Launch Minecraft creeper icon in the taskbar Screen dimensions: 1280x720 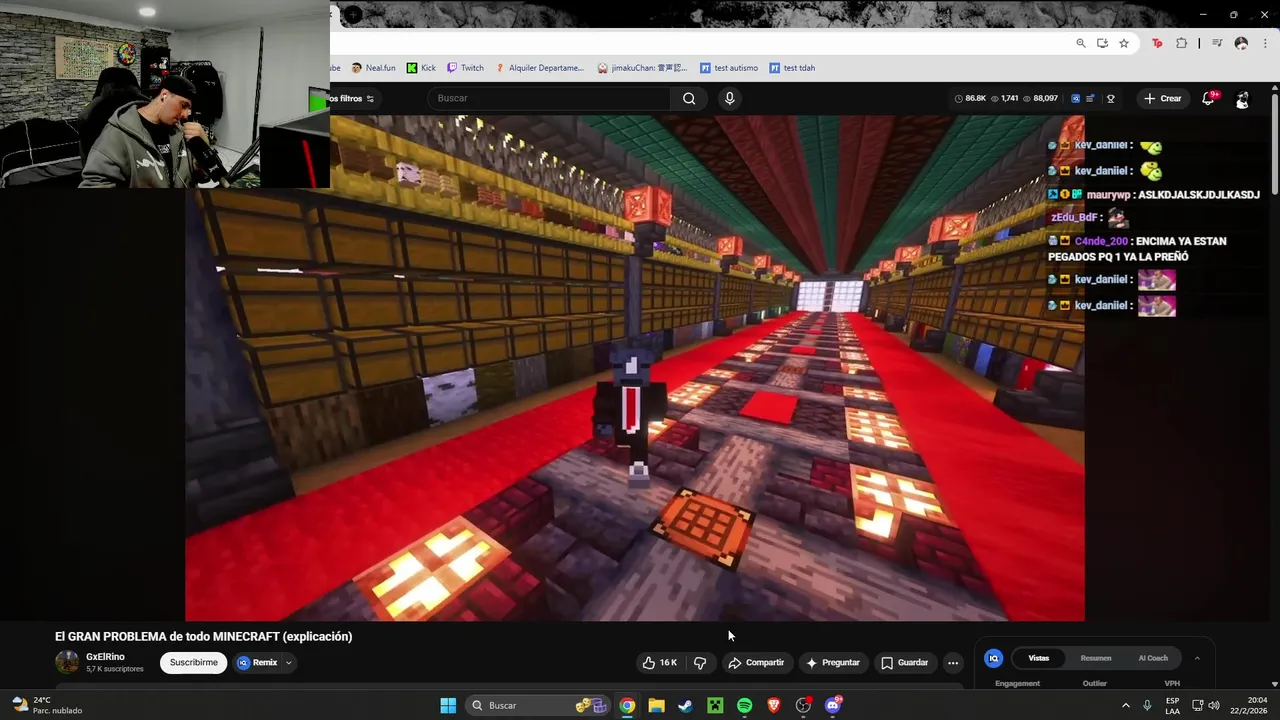(715, 705)
